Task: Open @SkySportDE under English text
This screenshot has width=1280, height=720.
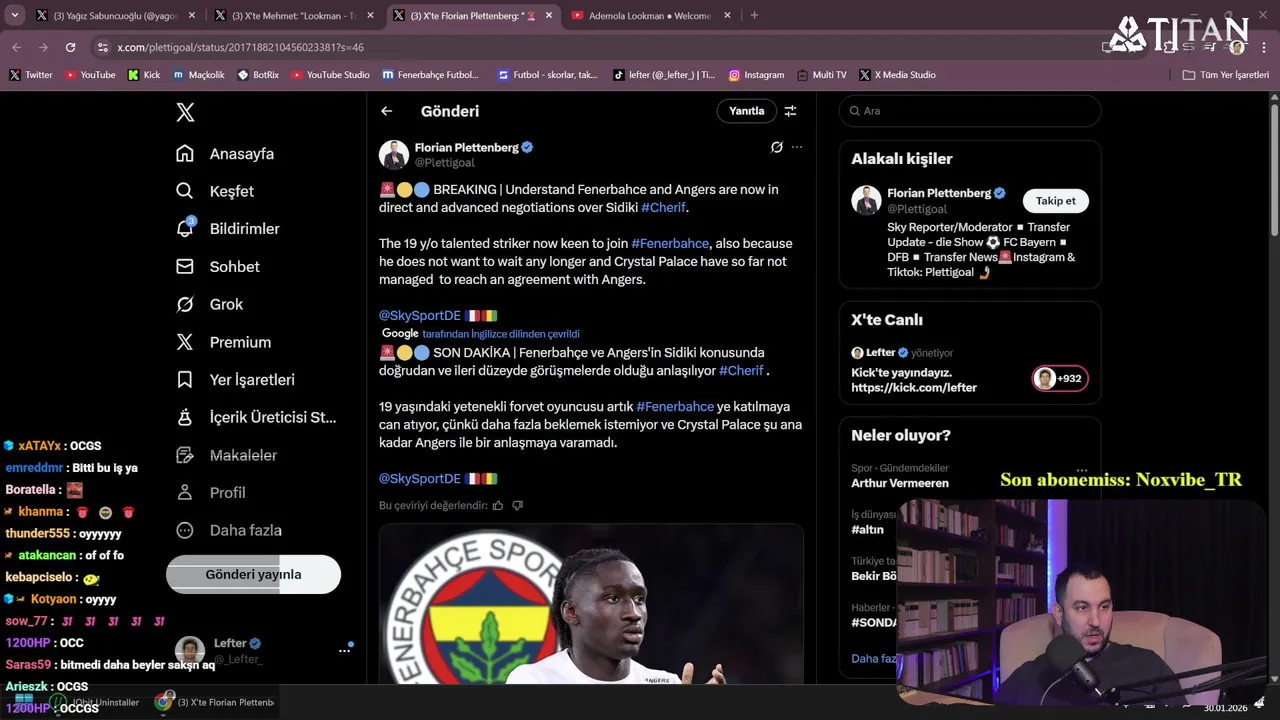Action: click(419, 316)
